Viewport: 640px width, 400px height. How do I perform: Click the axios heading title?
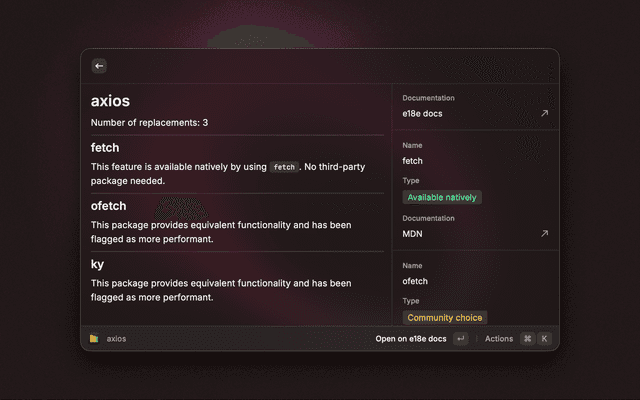(110, 101)
